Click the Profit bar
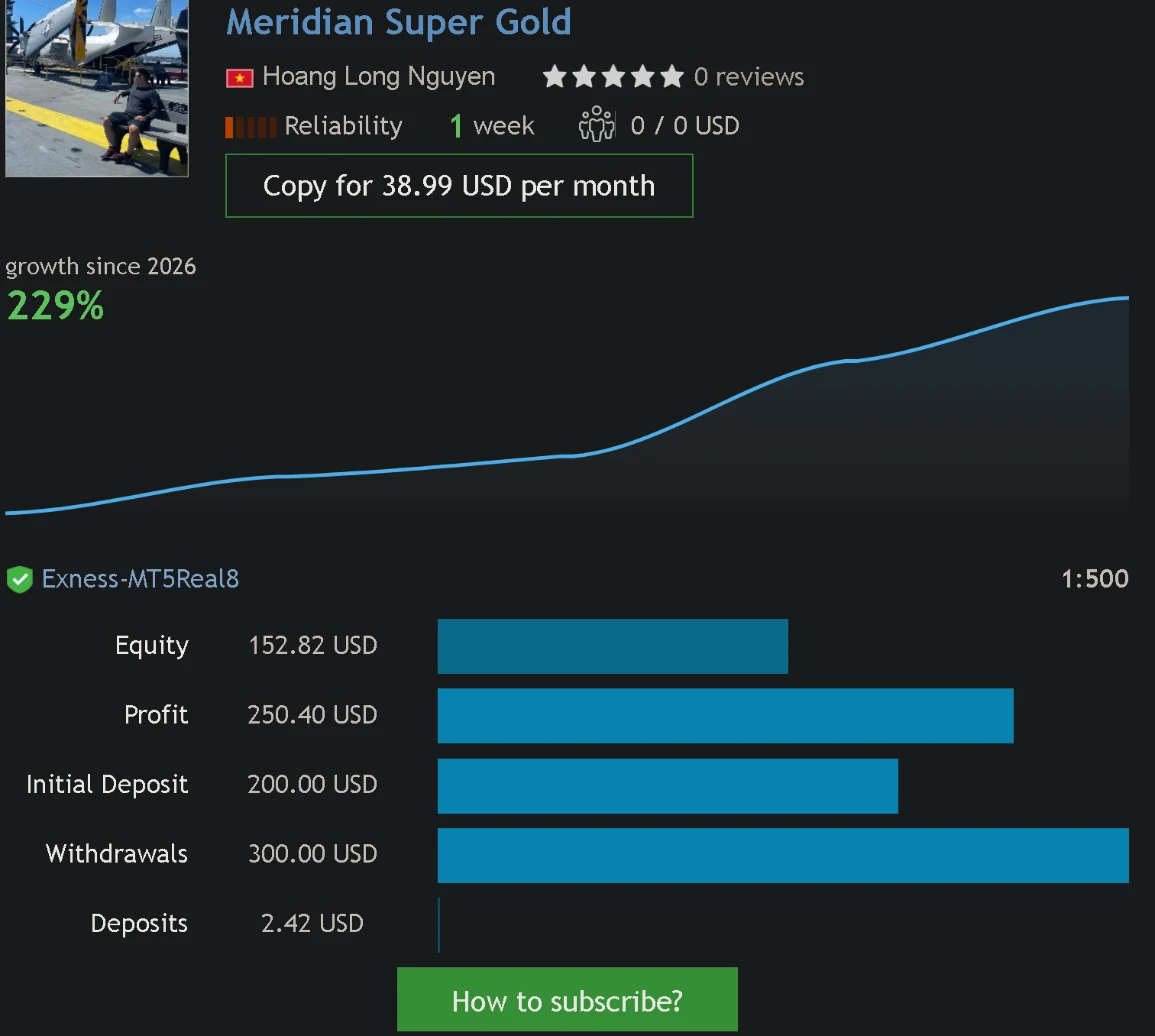 [726, 715]
